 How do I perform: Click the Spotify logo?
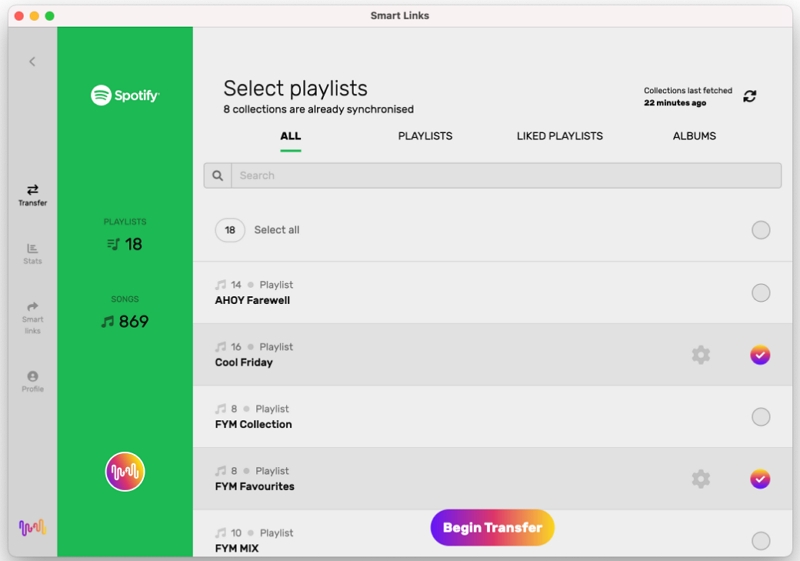(125, 96)
